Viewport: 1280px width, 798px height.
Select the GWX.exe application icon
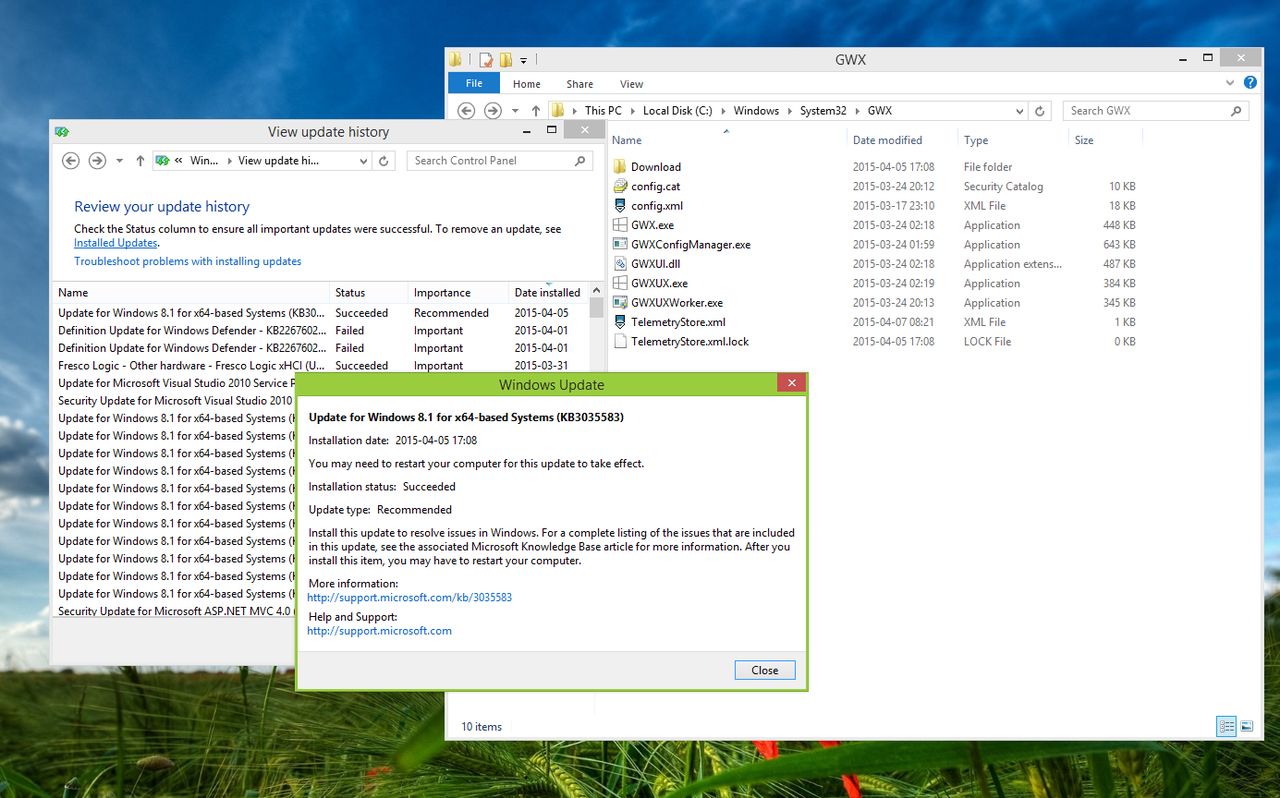pos(620,225)
